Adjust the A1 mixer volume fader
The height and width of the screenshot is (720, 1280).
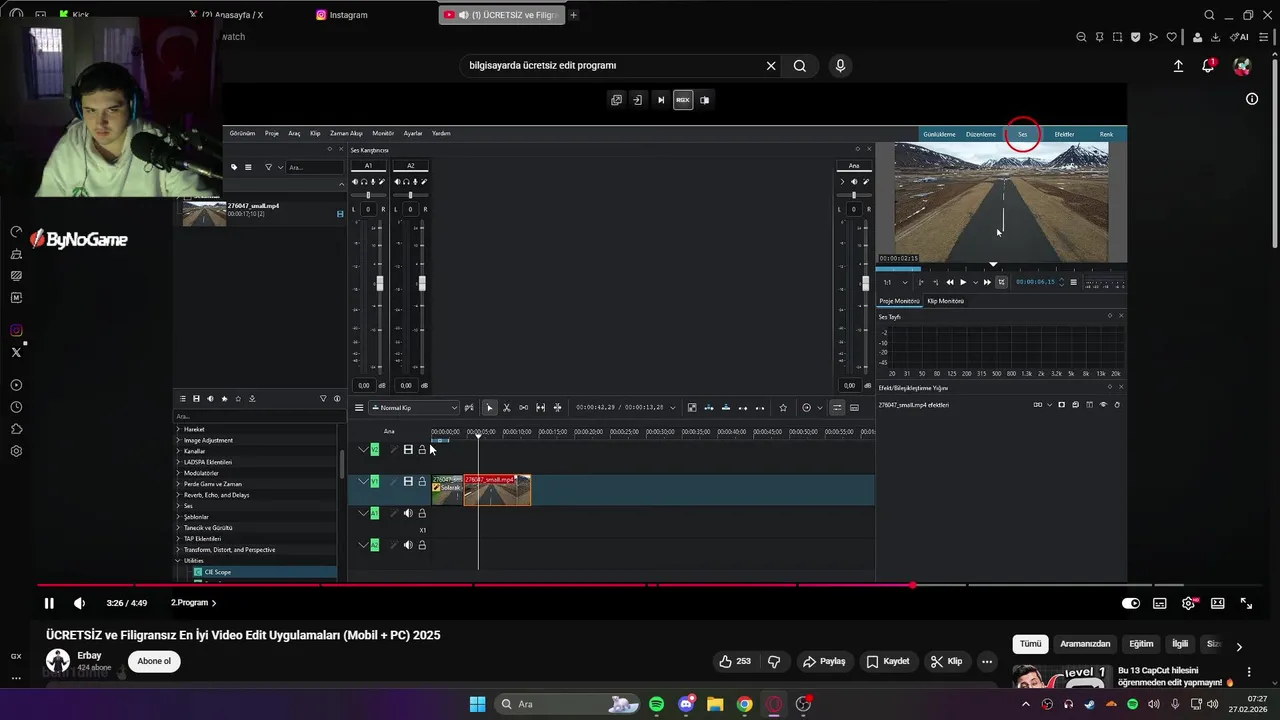(x=379, y=284)
